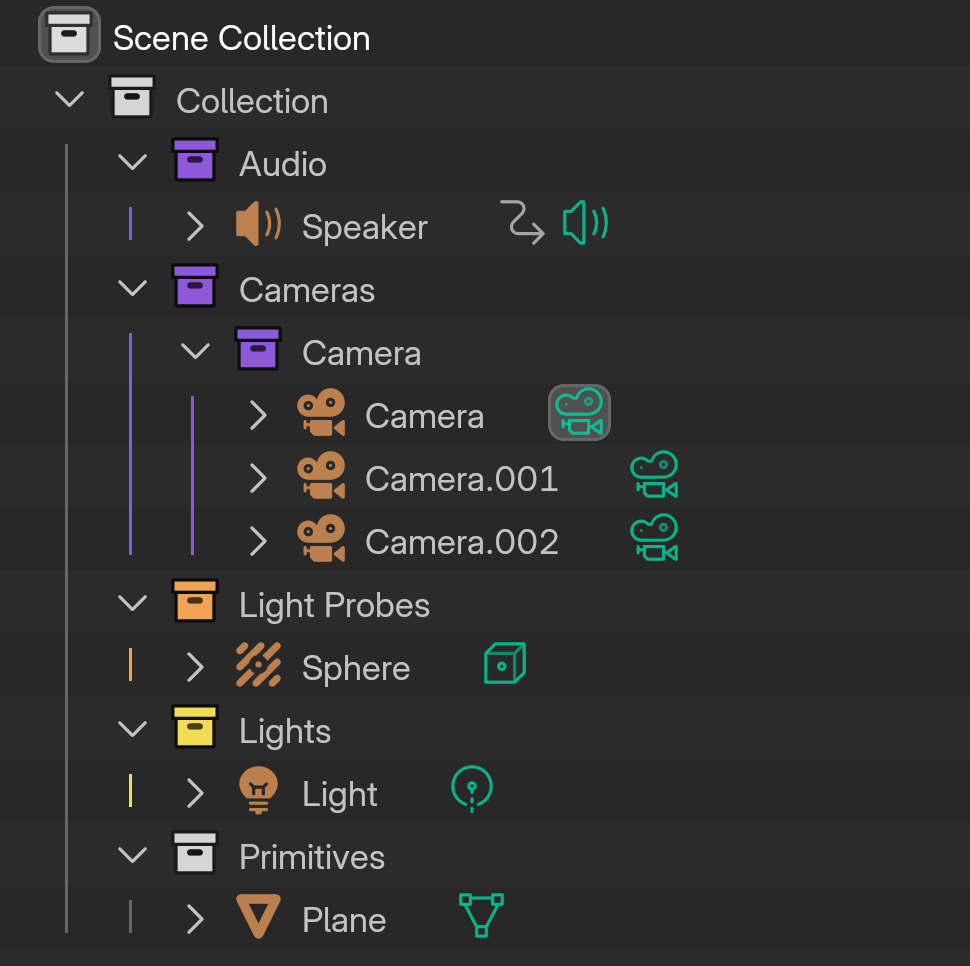Viewport: 970px width, 966px height.
Task: Select the Light Probes collection name
Action: tap(335, 605)
